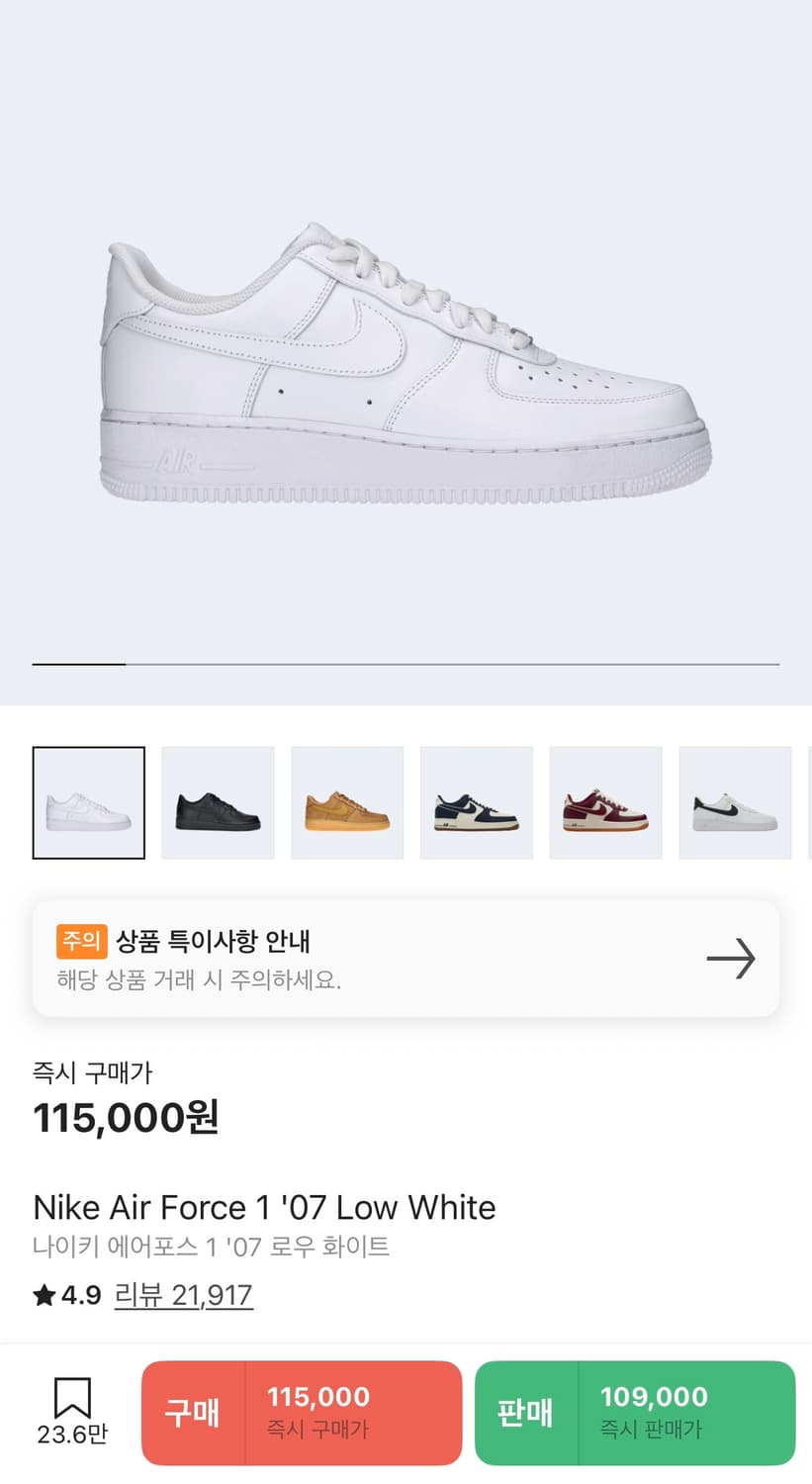Choose the white shoe with black swoosh thumbnail
Image resolution: width=812 pixels, height=1484 pixels.
735,802
